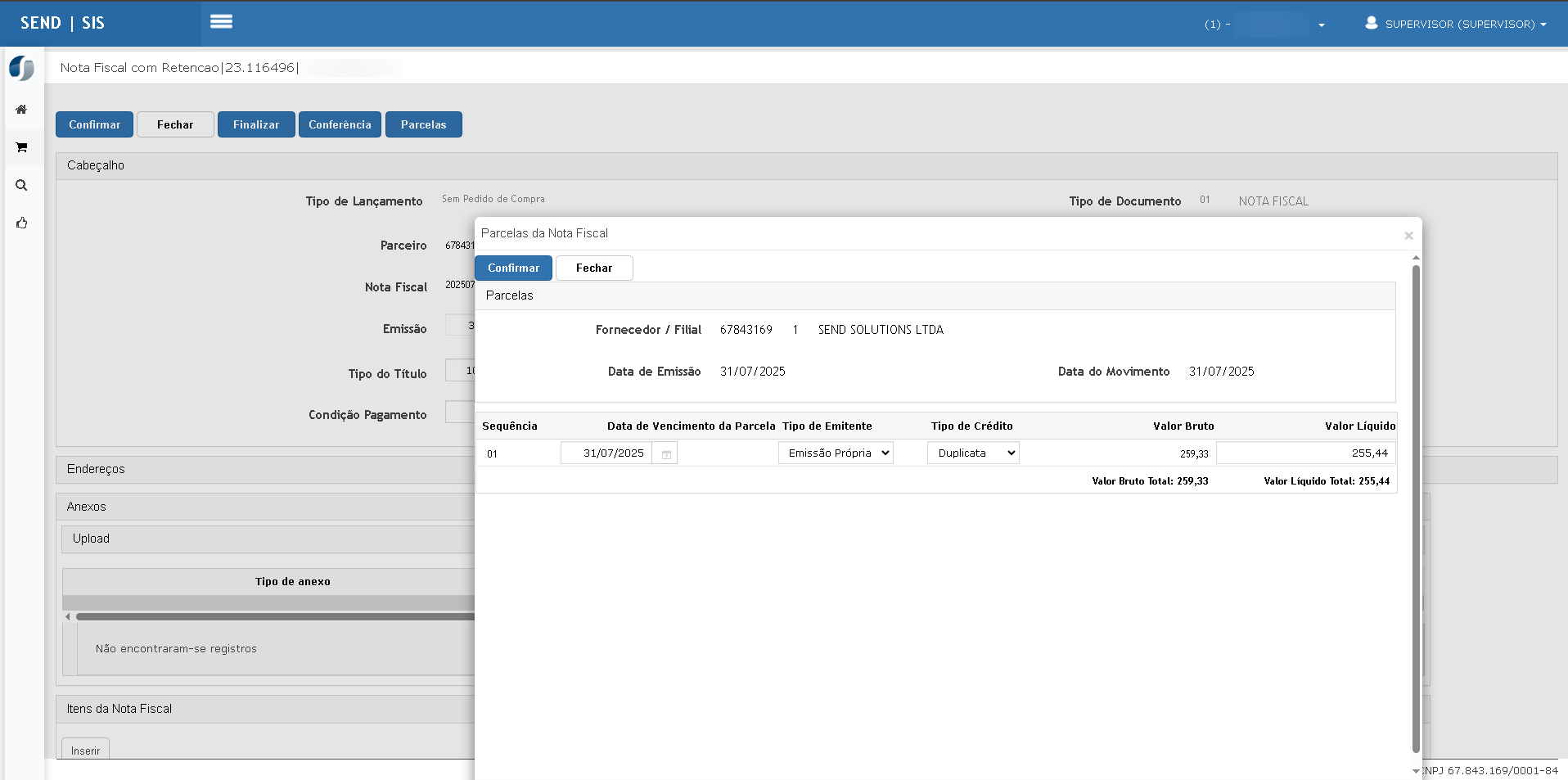The height and width of the screenshot is (780, 1568).
Task: Open calendar picker for parcela due date
Action: pos(666,453)
